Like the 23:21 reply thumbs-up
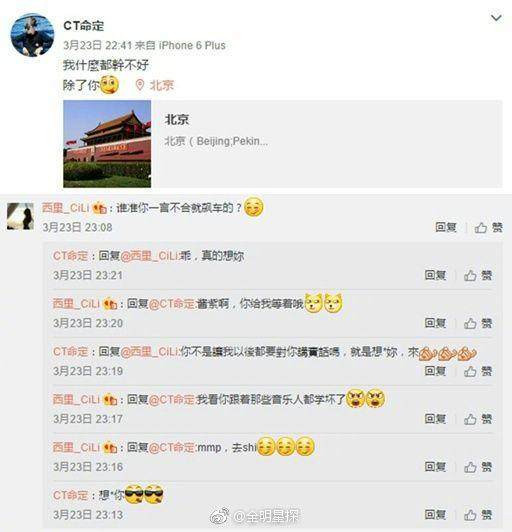The height and width of the screenshot is (532, 512). [x=478, y=275]
